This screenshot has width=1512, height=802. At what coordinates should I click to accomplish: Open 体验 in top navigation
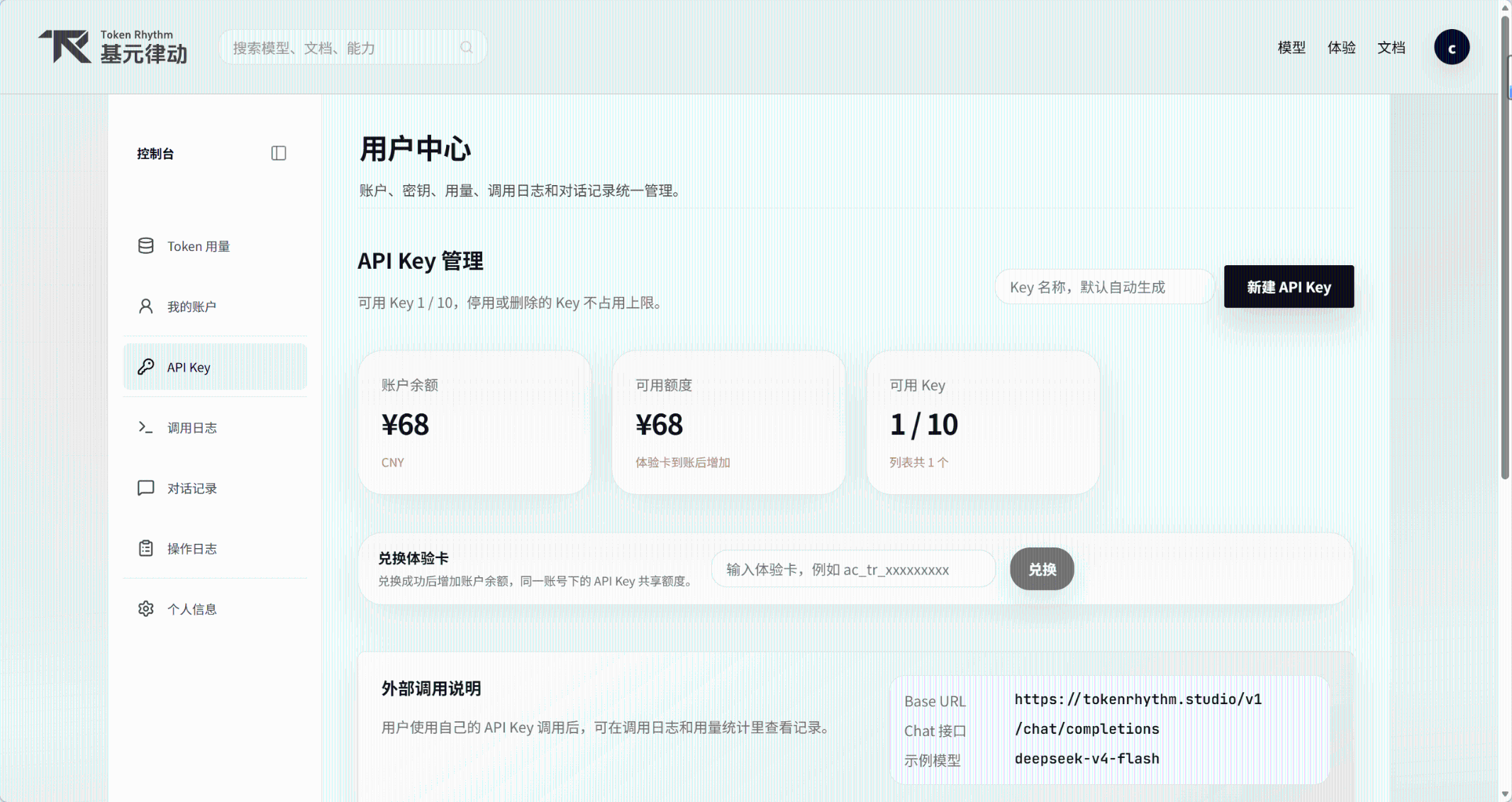point(1341,48)
